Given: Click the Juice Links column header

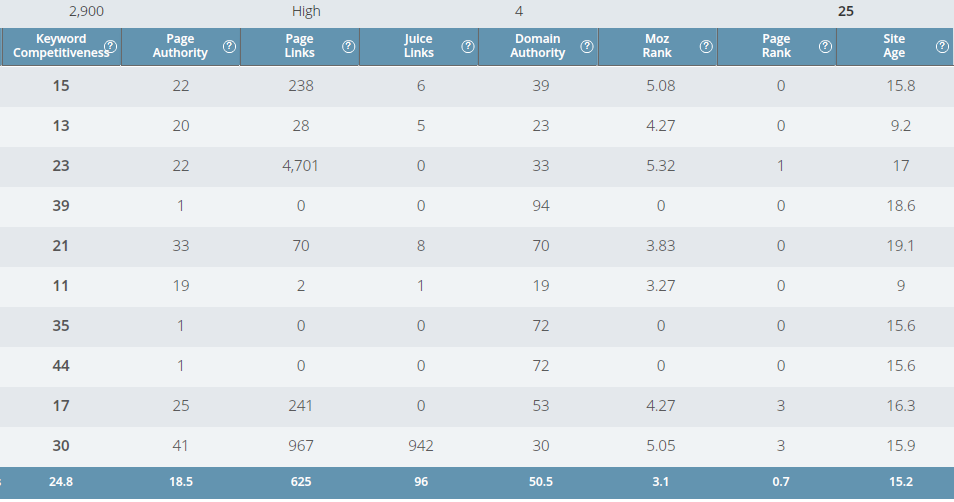Looking at the screenshot, I should 419,46.
